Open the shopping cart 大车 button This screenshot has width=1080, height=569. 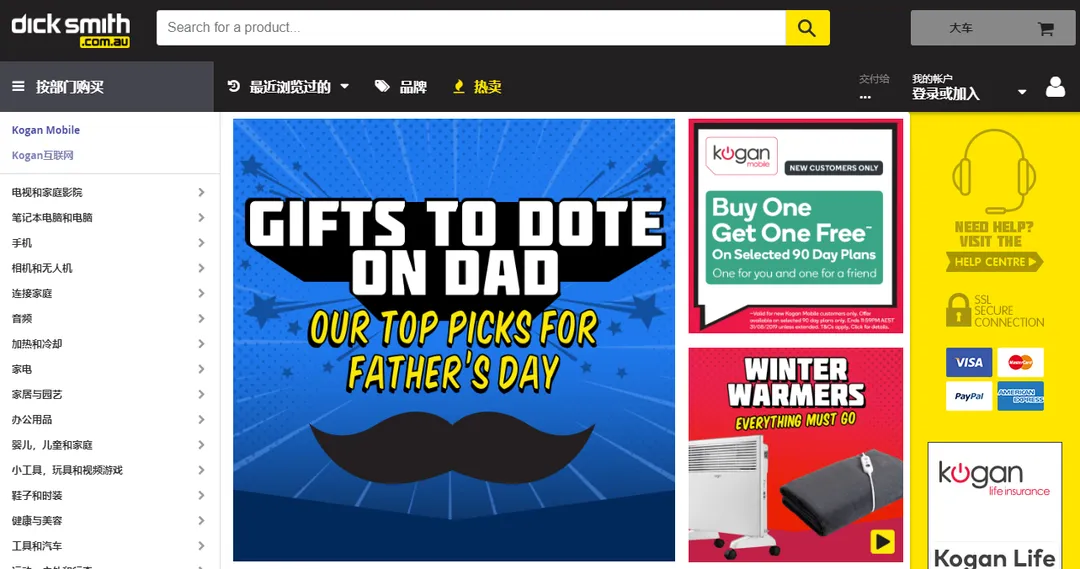click(x=993, y=28)
